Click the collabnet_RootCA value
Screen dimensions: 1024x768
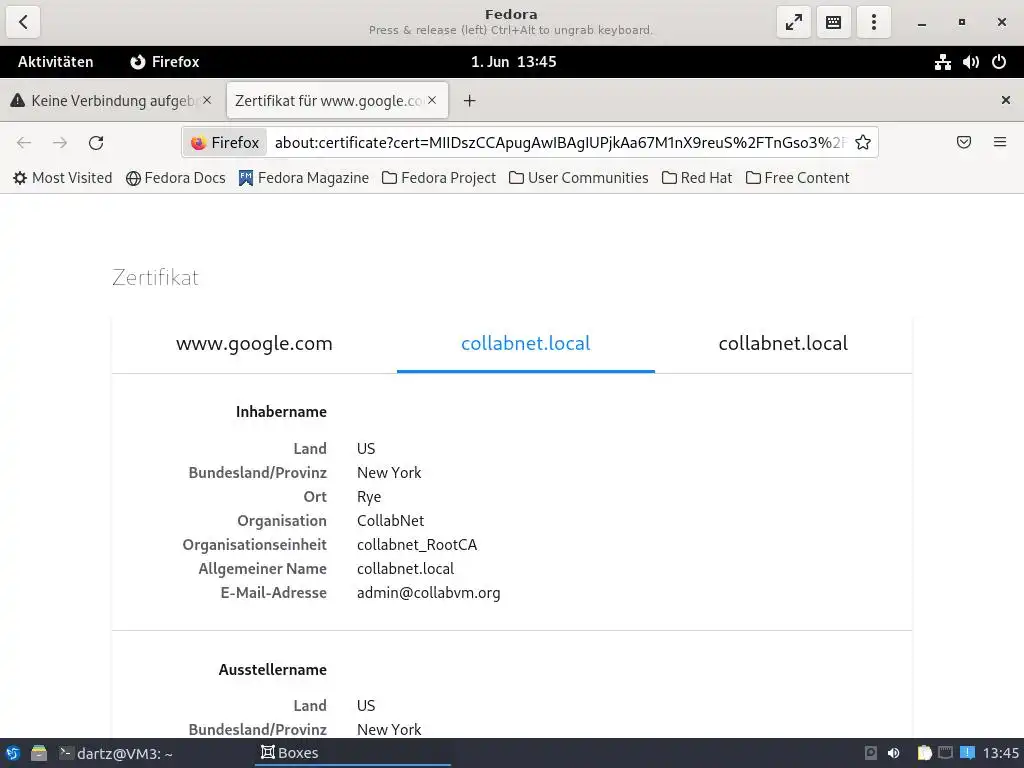[x=417, y=545]
